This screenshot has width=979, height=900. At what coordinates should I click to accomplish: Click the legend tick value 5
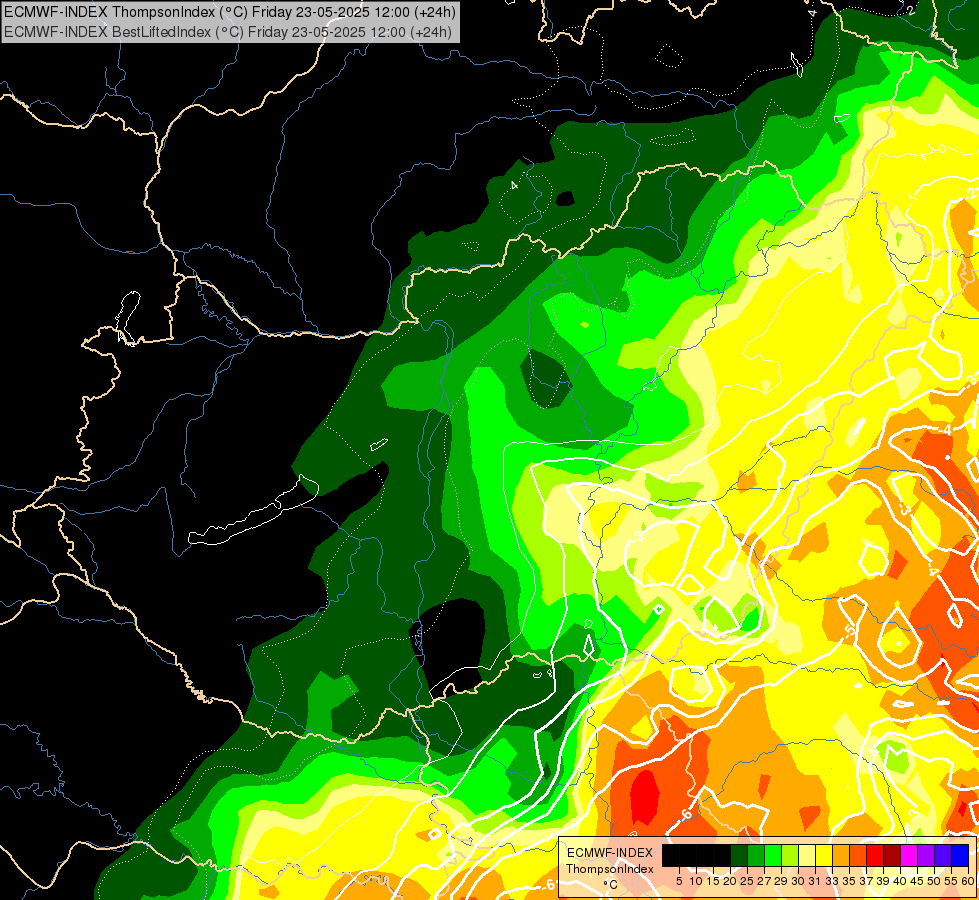click(679, 881)
